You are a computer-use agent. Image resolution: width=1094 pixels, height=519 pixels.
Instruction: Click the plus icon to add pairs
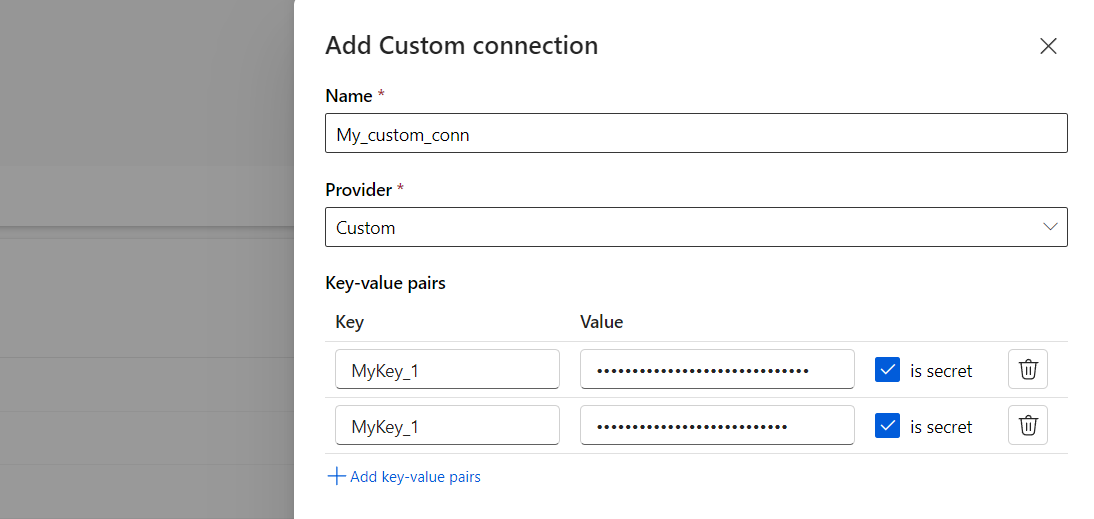tap(336, 477)
